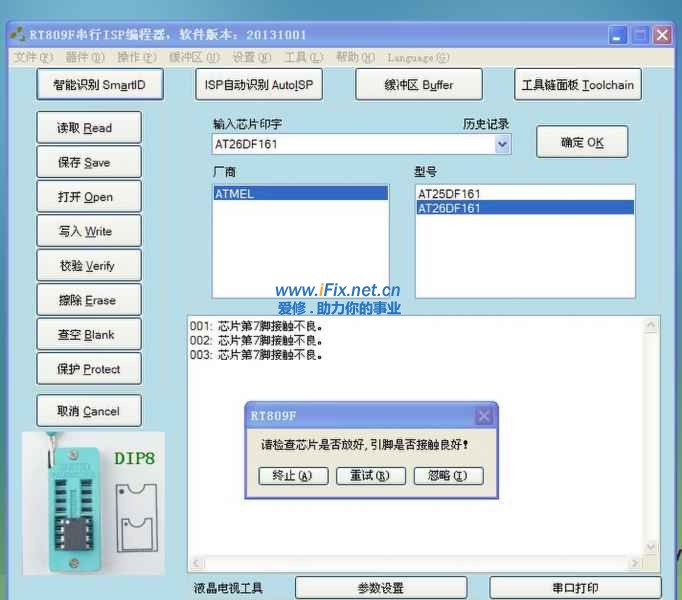
Task: Click the Abort (终止) button in dialog
Action: point(292,476)
